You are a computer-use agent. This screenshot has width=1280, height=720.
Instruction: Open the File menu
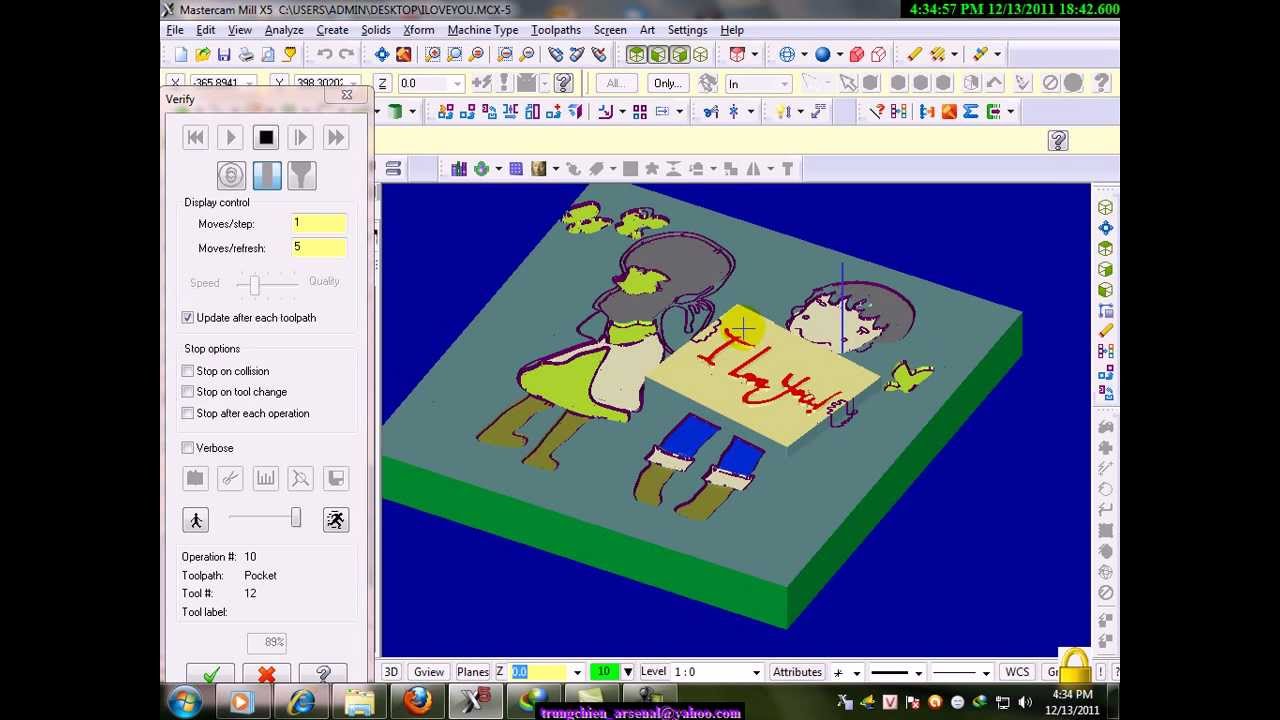tap(175, 30)
